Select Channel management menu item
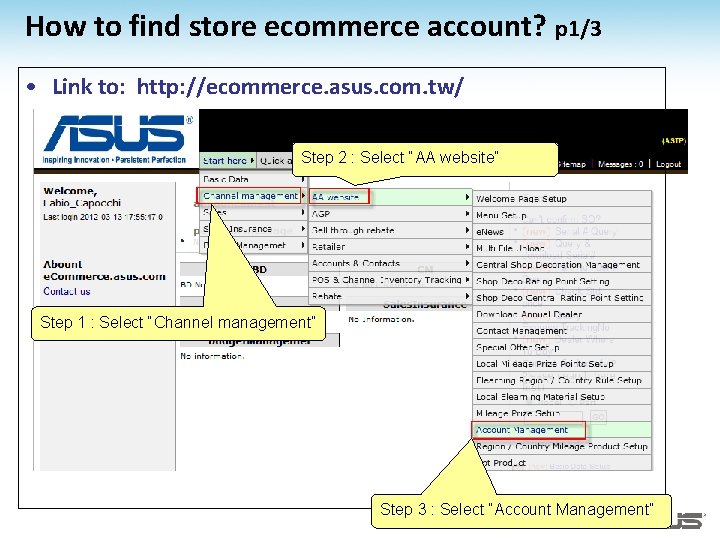This screenshot has width=720, height=540. click(x=249, y=196)
